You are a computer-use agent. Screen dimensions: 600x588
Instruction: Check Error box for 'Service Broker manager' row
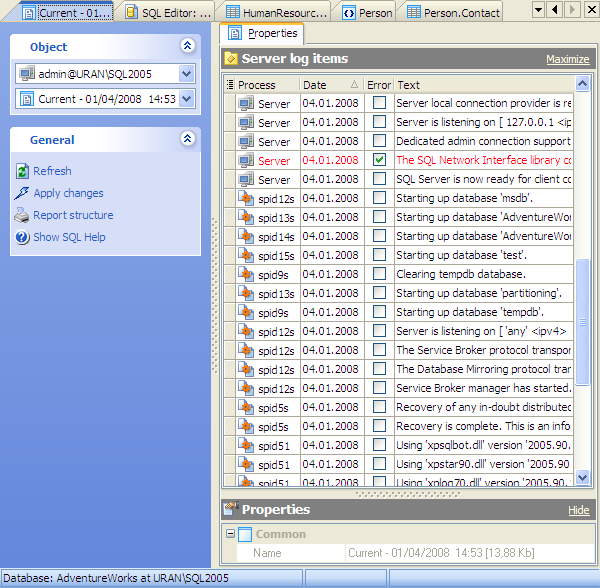pos(379,388)
